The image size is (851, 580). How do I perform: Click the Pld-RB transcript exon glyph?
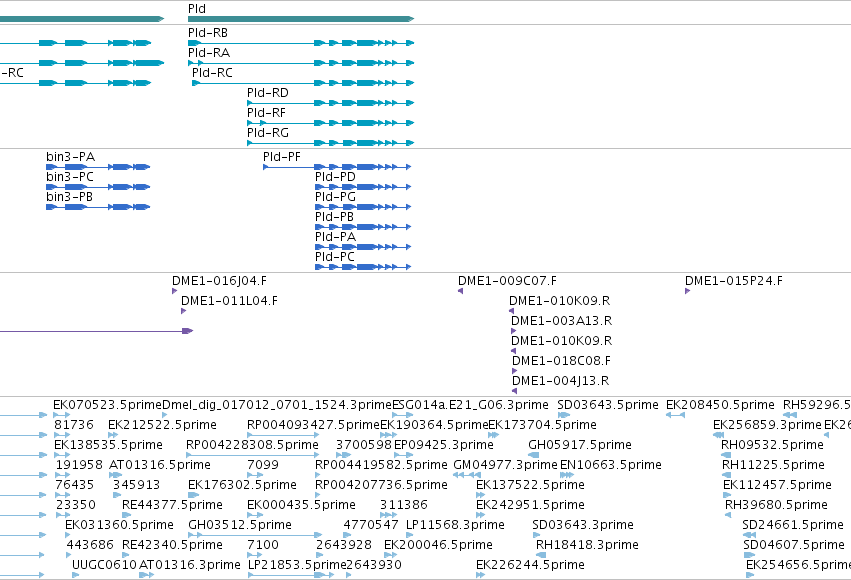(301, 43)
